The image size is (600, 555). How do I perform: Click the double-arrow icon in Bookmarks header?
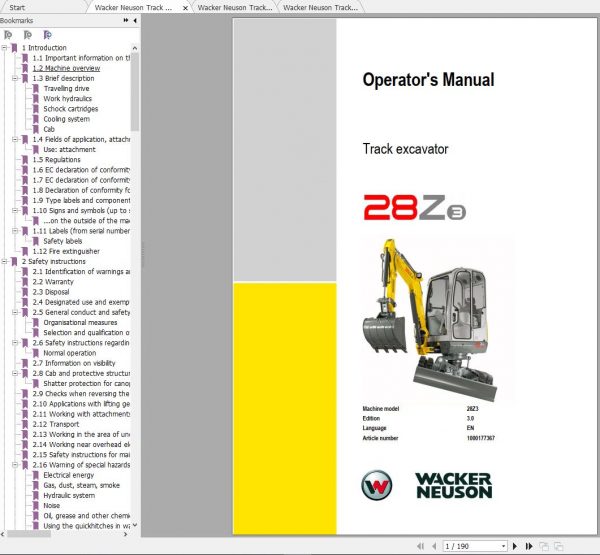(x=126, y=20)
